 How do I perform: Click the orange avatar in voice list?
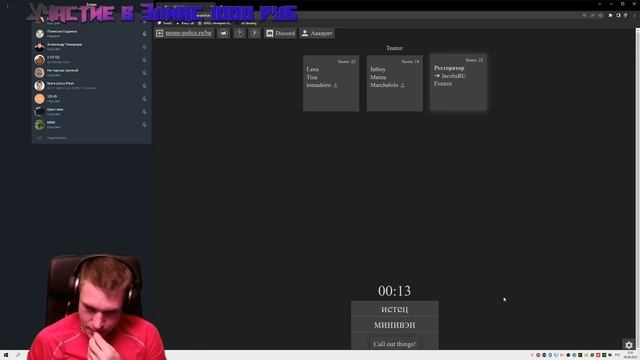40,99
